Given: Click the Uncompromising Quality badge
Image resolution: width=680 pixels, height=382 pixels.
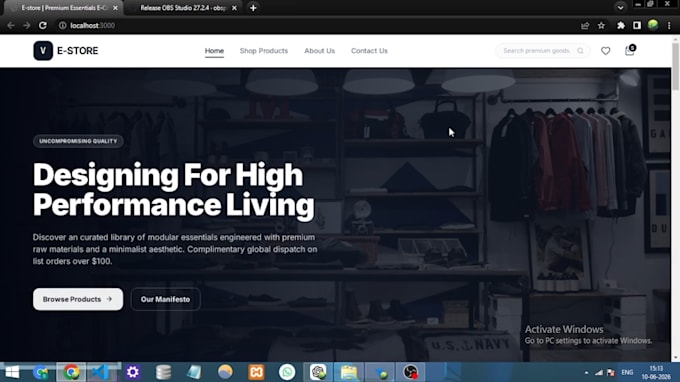Looking at the screenshot, I should 78,141.
